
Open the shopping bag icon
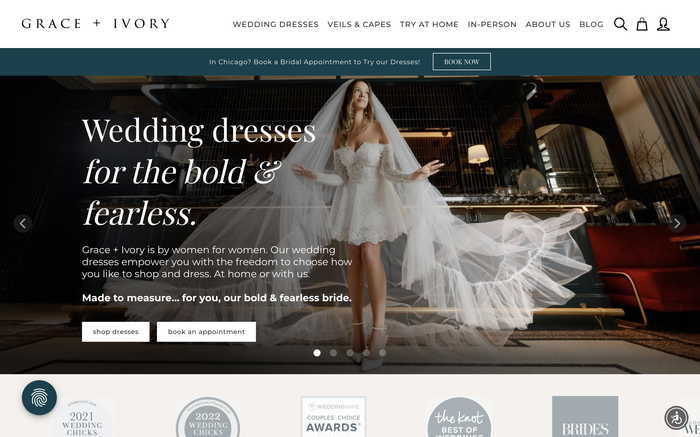coord(642,24)
